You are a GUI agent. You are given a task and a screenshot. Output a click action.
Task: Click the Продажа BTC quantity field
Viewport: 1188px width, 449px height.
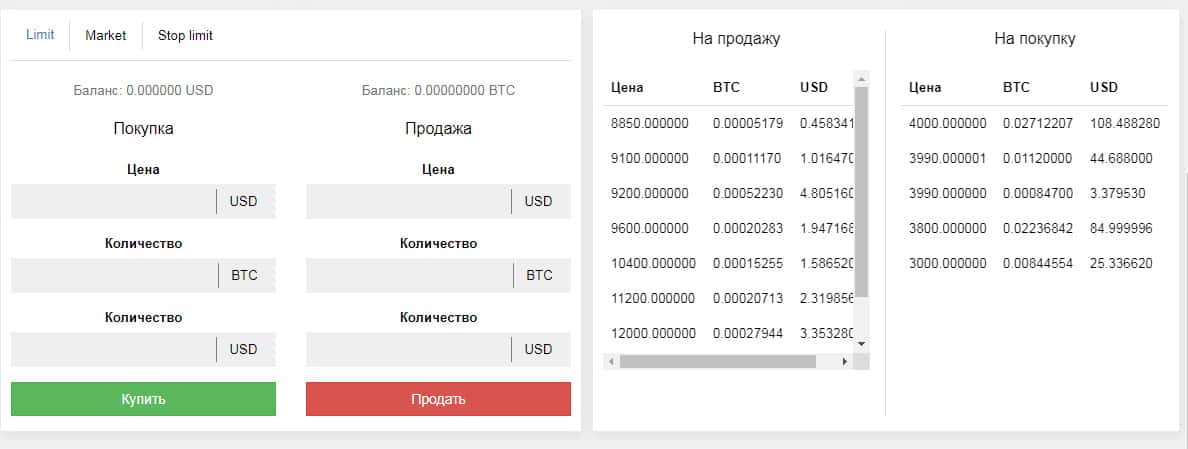[x=408, y=275]
